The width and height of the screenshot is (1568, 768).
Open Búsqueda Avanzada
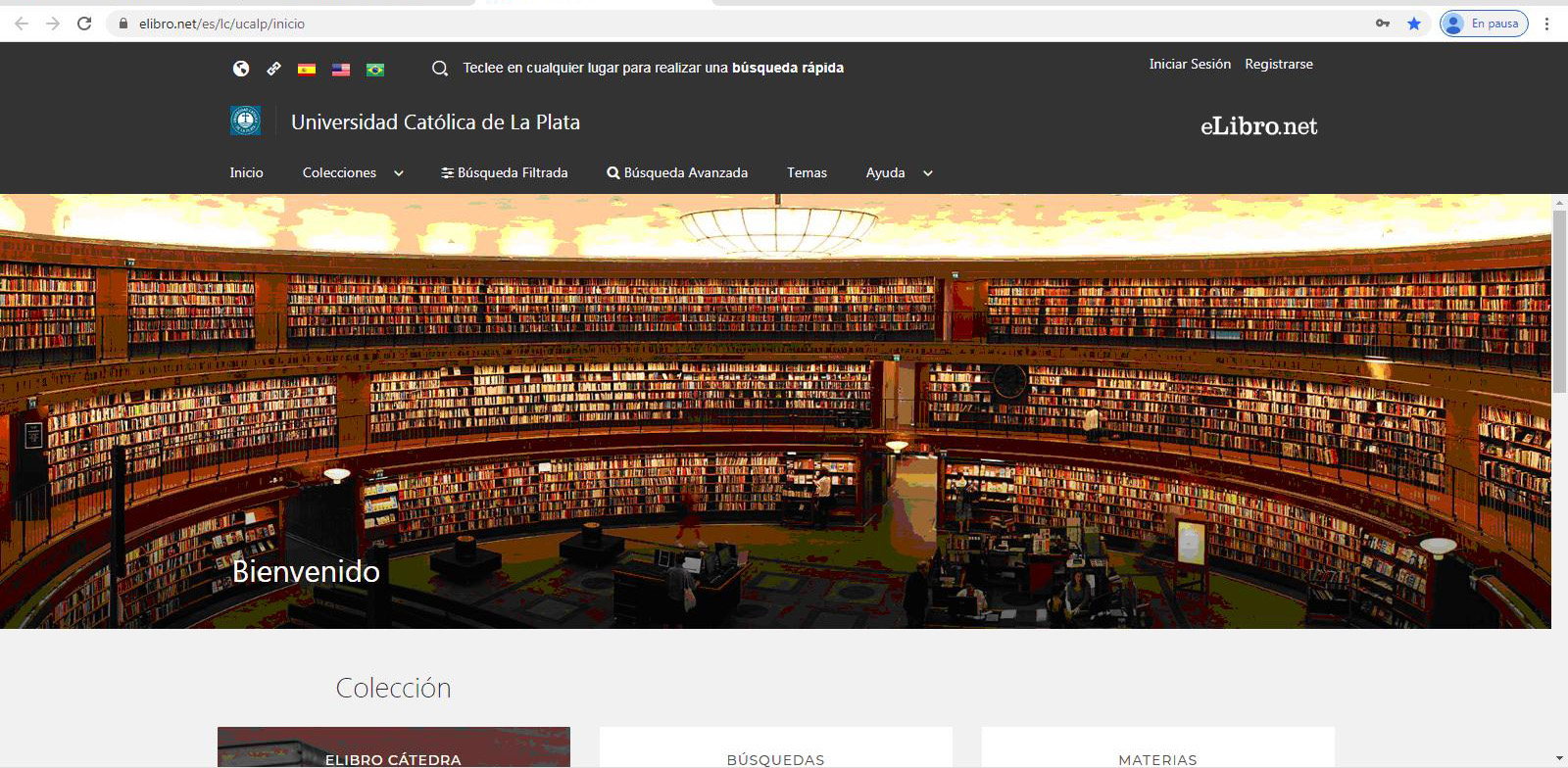pyautogui.click(x=677, y=173)
